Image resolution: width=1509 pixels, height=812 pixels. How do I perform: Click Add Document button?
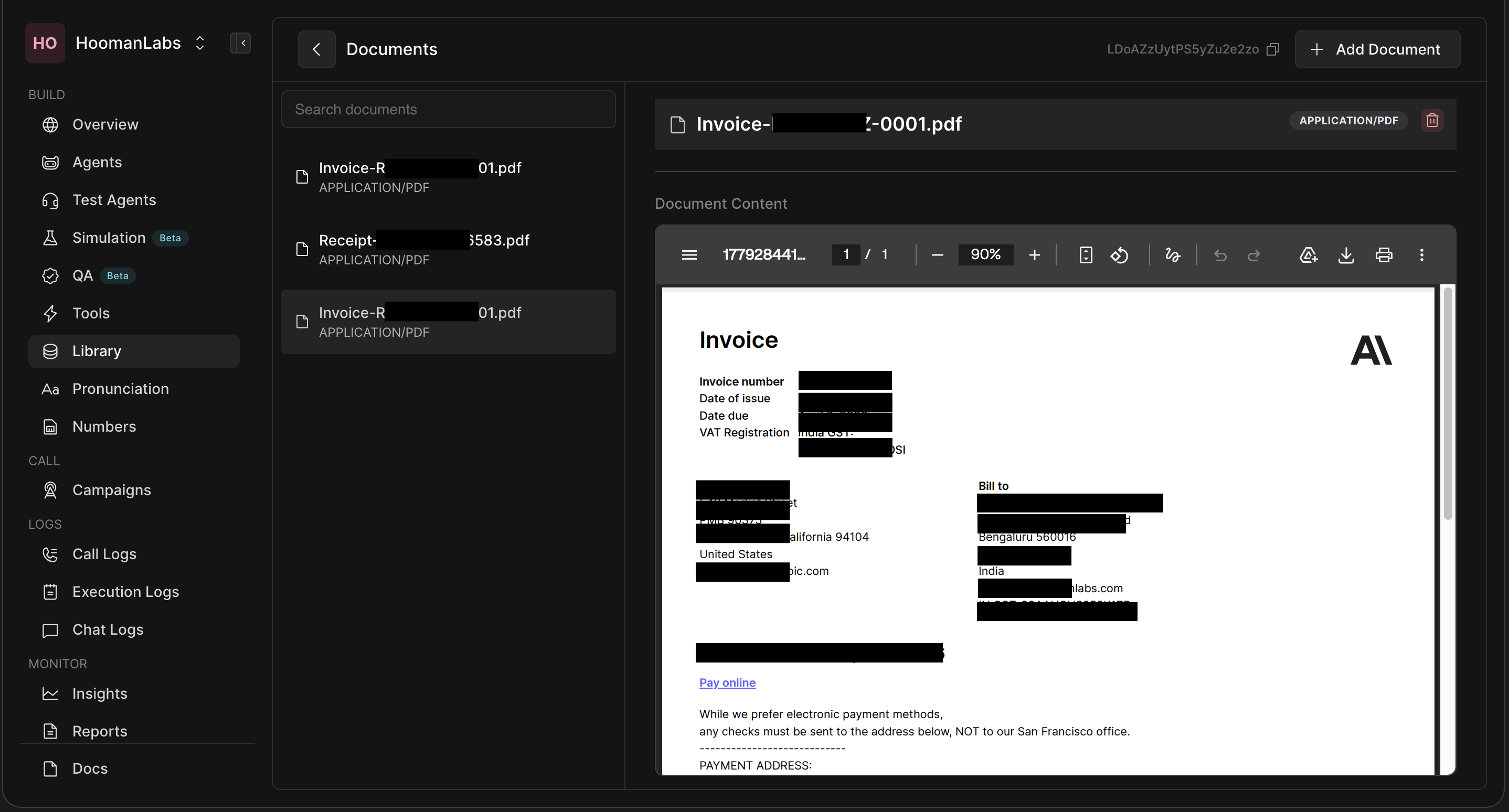click(1377, 49)
